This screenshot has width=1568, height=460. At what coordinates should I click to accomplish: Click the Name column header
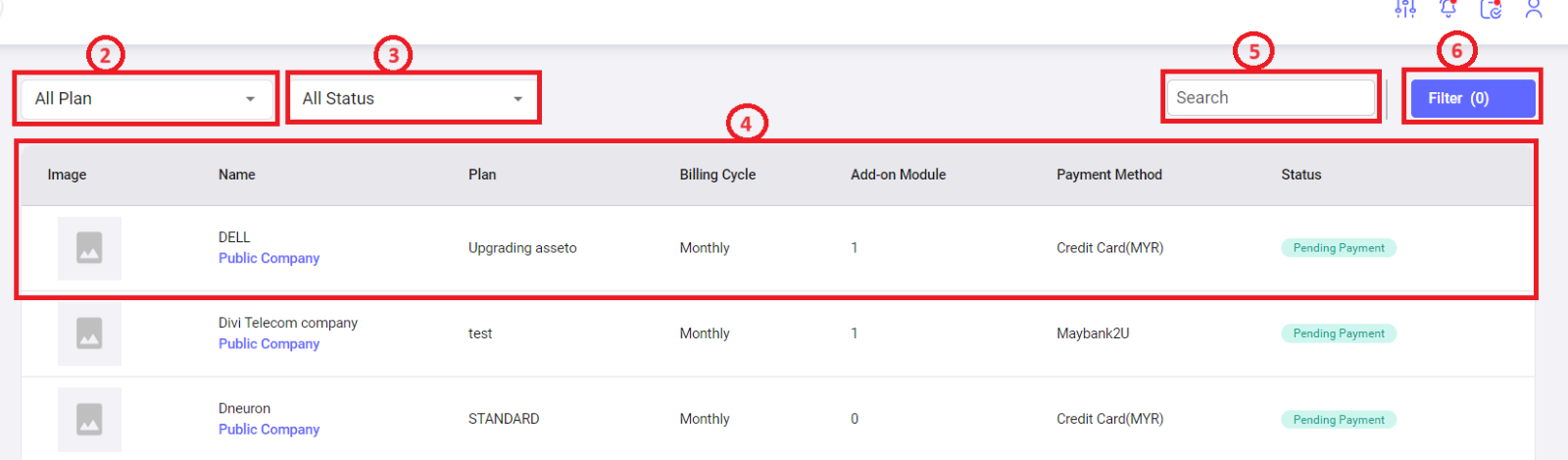point(237,175)
